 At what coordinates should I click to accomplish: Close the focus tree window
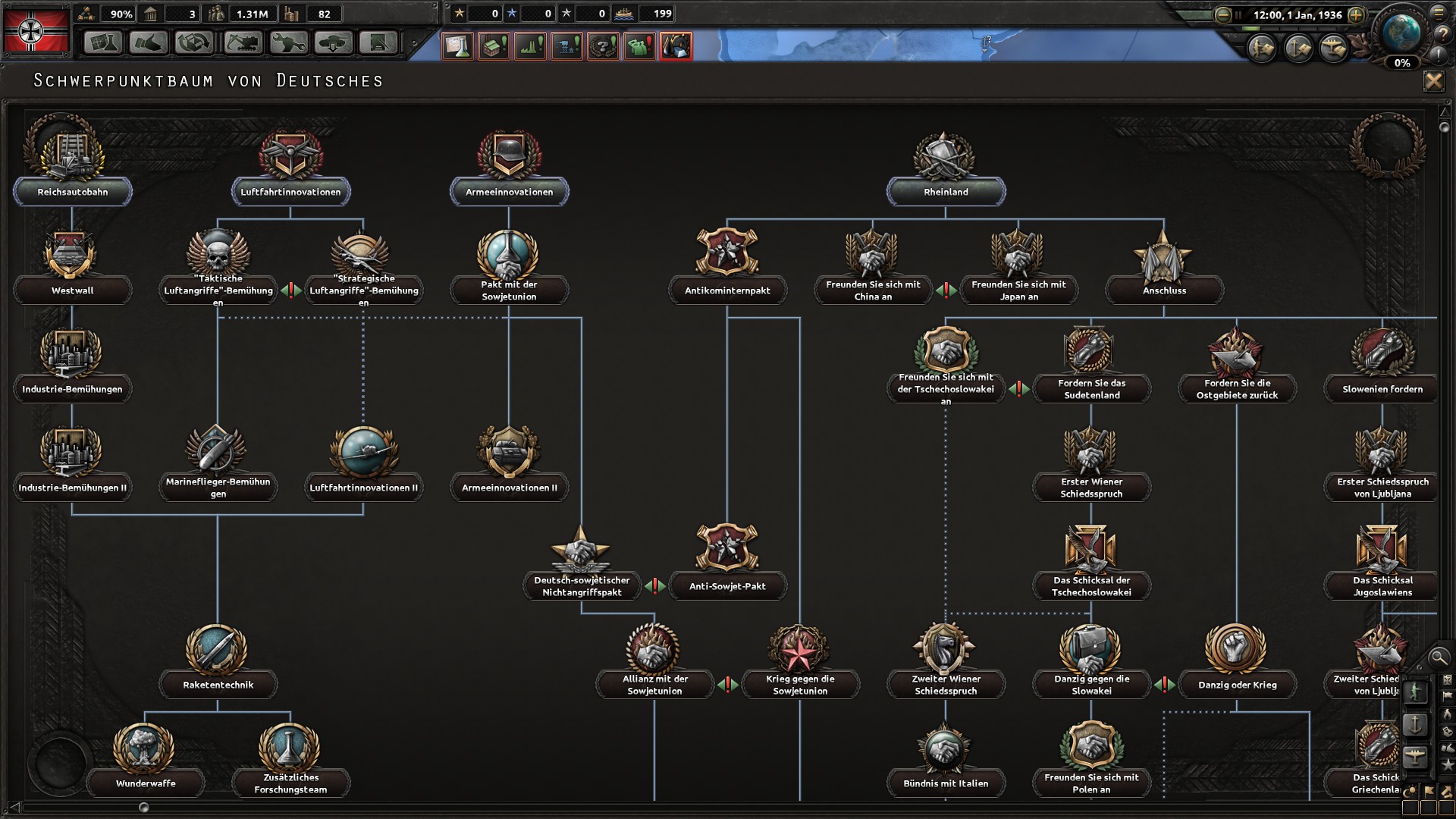tap(1433, 81)
